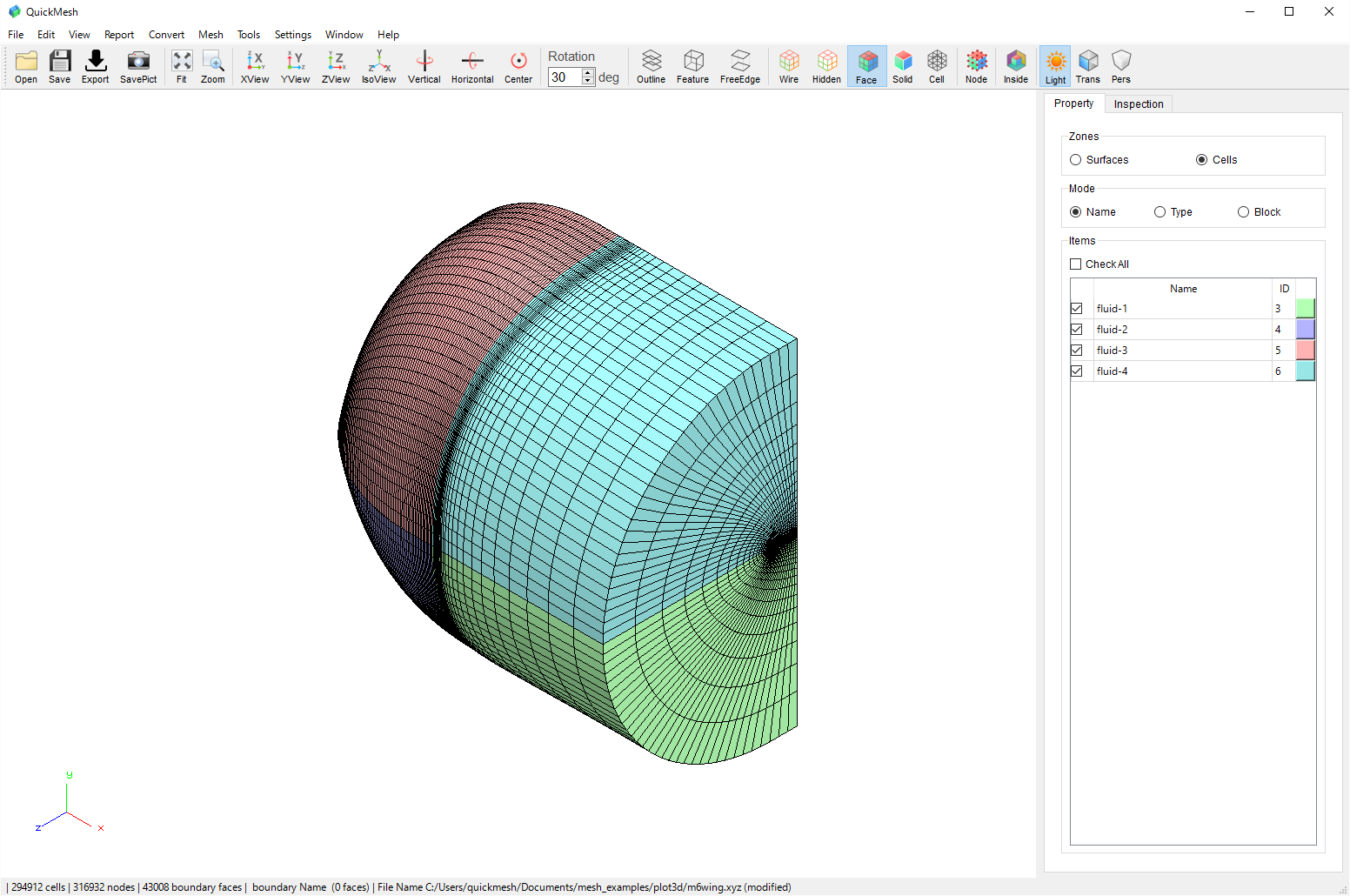Viewport: 1350px width, 896px height.
Task: Open the Settings menu
Action: pos(293,35)
